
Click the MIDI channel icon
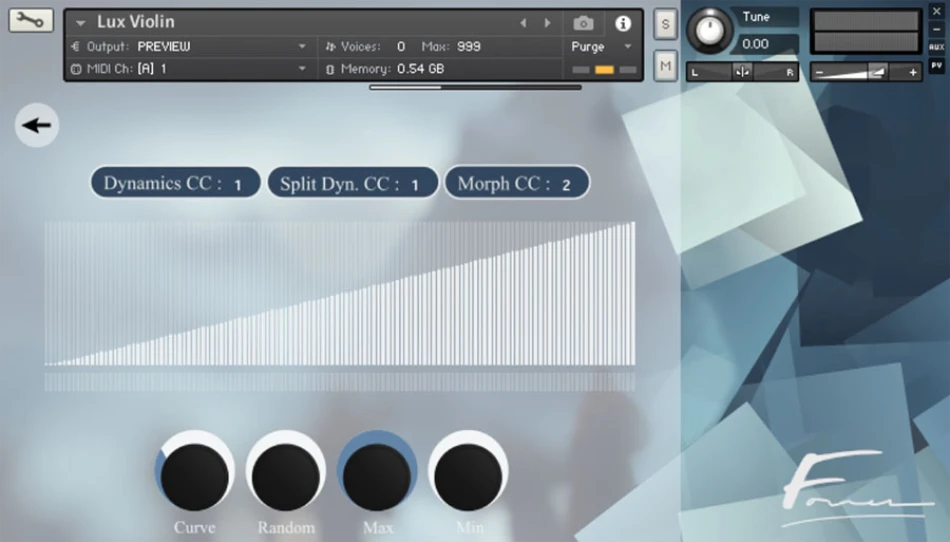(76, 69)
